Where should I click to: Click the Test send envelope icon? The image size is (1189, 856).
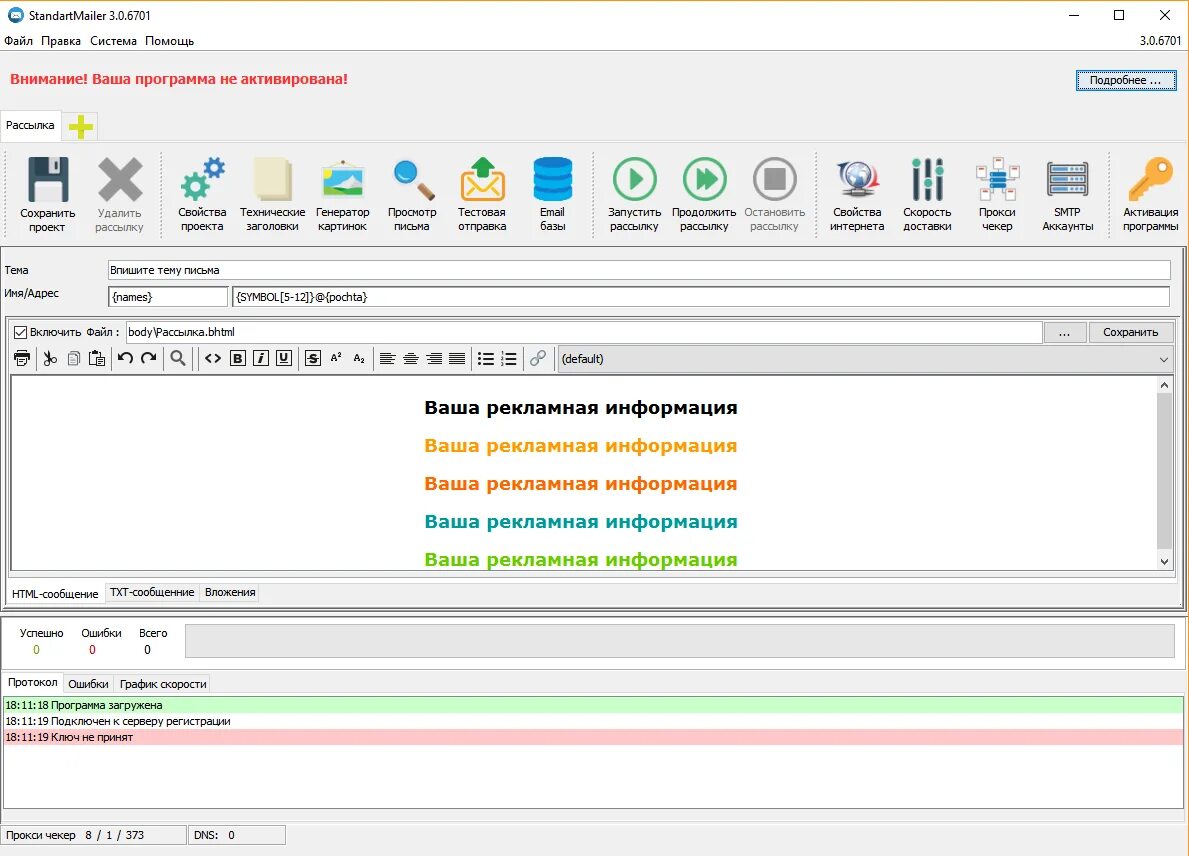pyautogui.click(x=482, y=180)
